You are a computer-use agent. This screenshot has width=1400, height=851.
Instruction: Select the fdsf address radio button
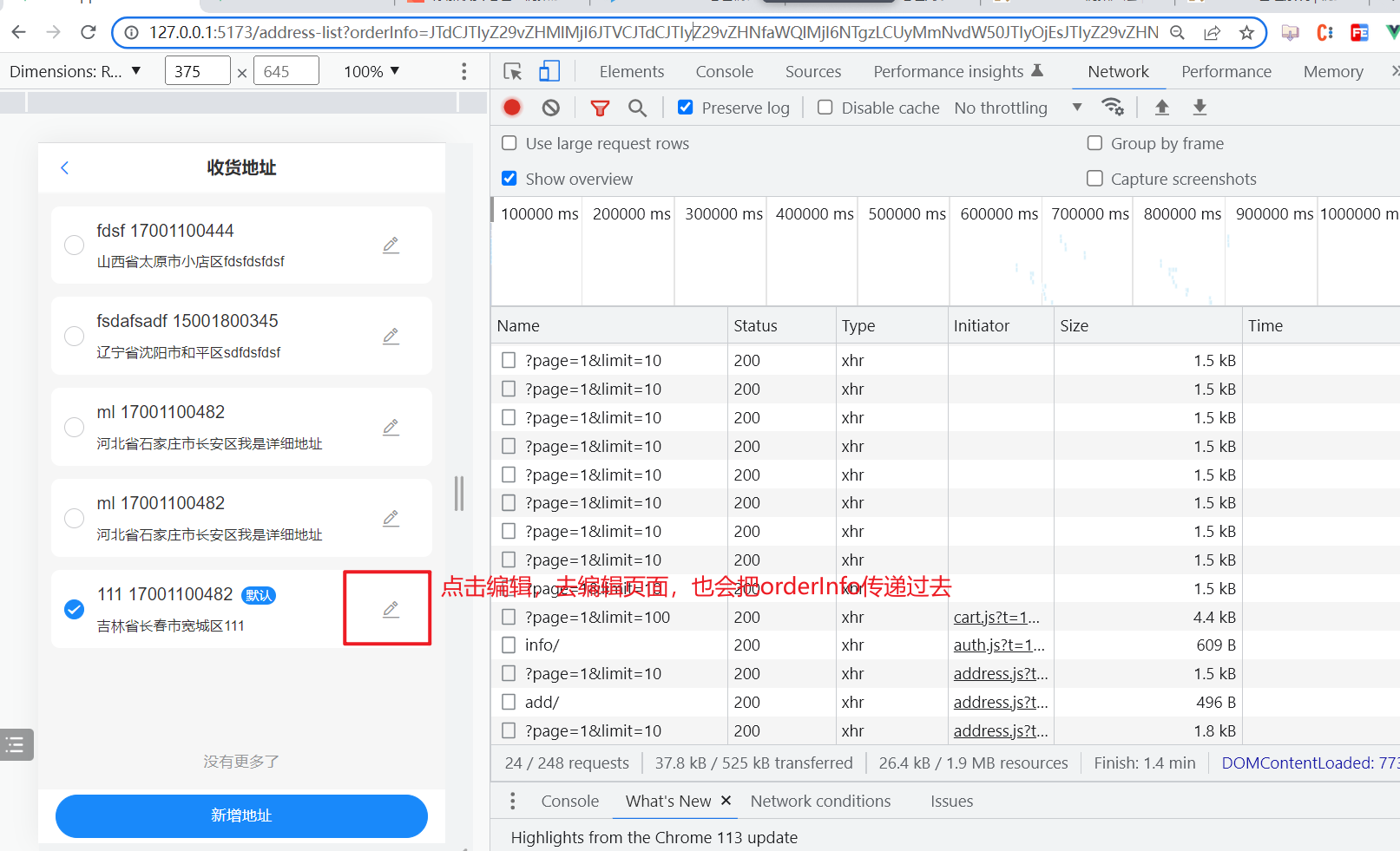click(75, 245)
